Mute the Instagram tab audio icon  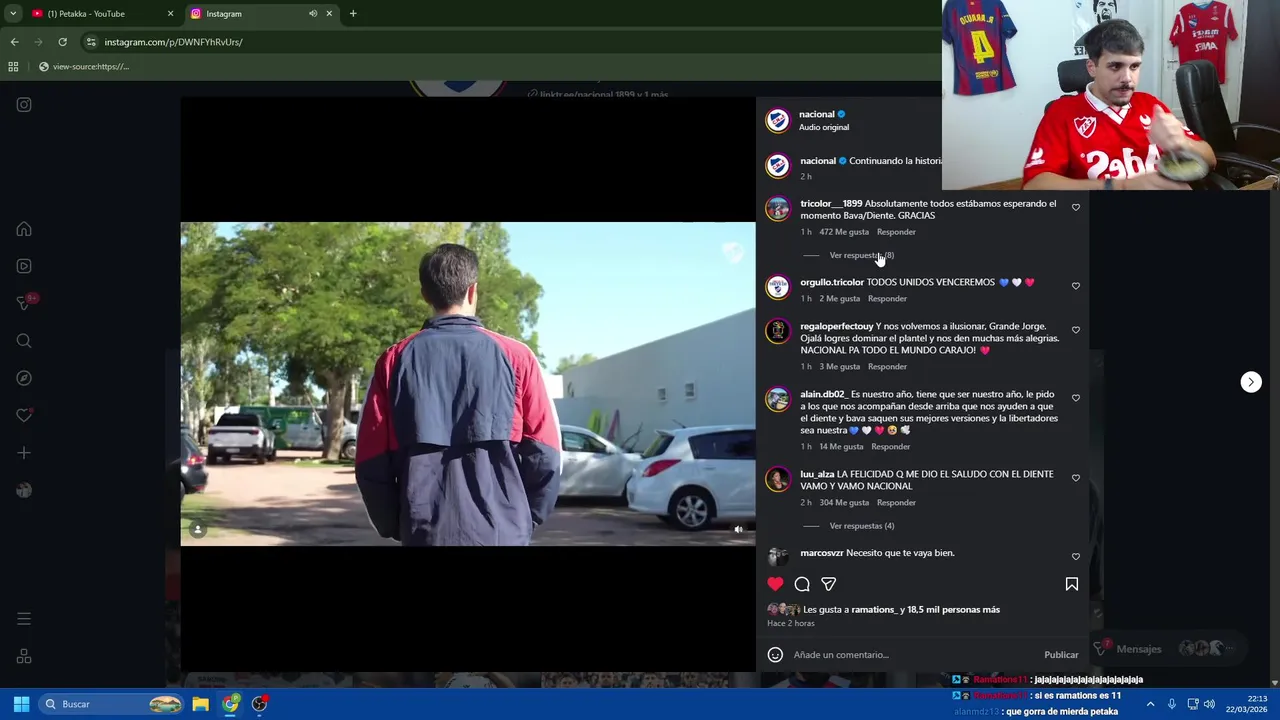(313, 14)
